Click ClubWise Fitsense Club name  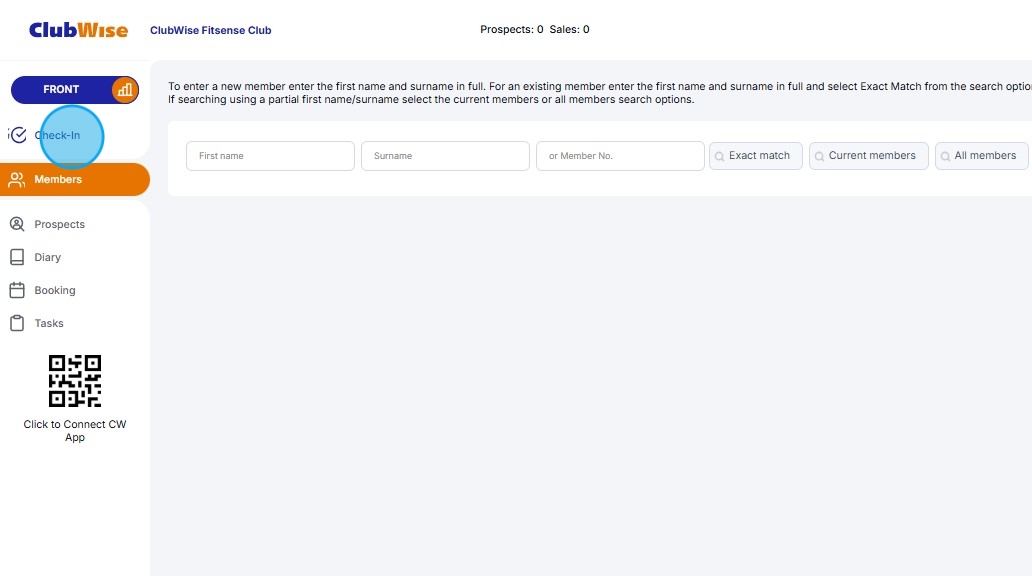pos(211,30)
